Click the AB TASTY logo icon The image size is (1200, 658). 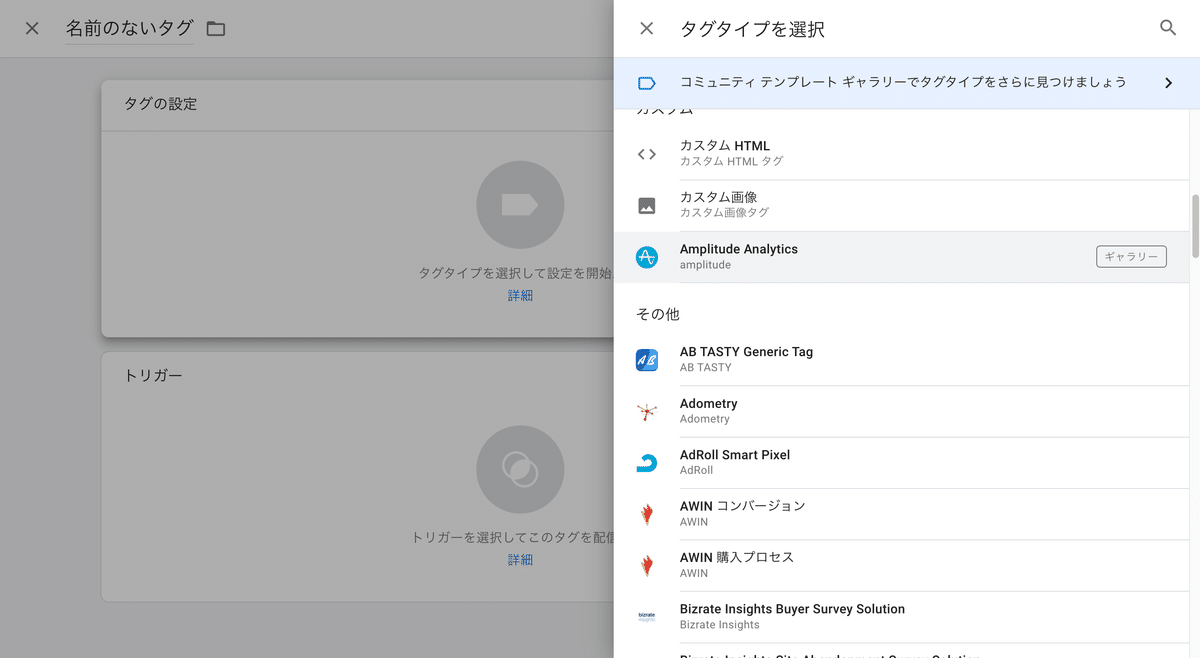[x=647, y=360]
